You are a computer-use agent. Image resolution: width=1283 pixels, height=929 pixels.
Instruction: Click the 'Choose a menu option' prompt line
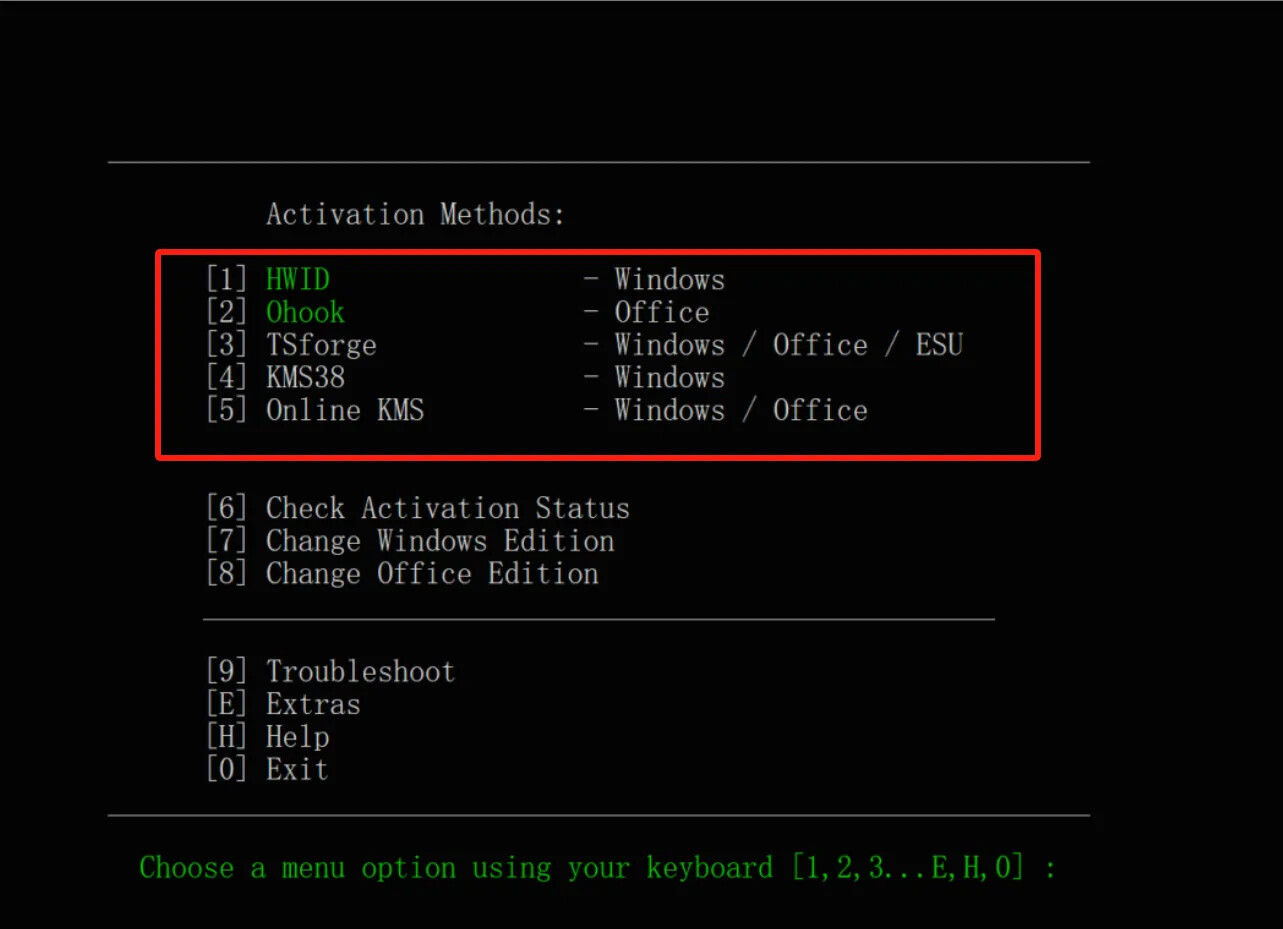[x=598, y=867]
